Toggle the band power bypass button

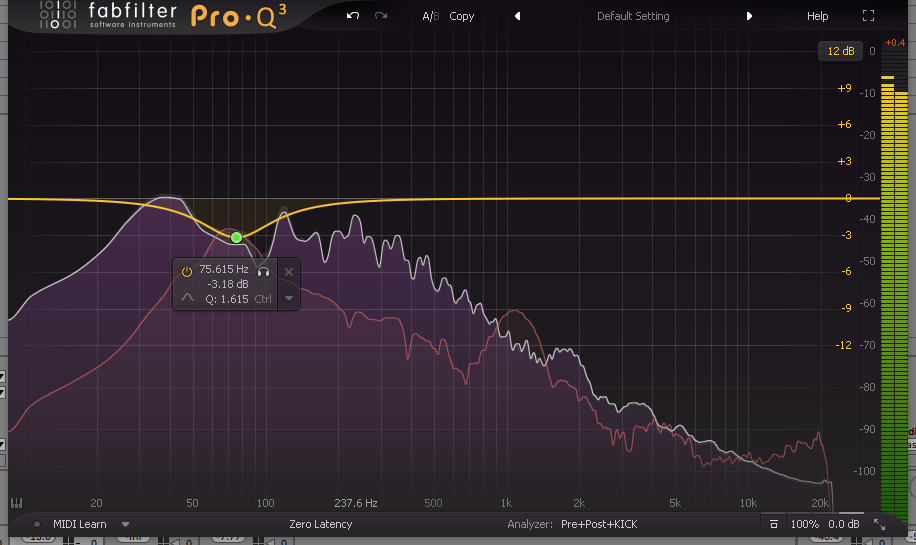[x=187, y=272]
